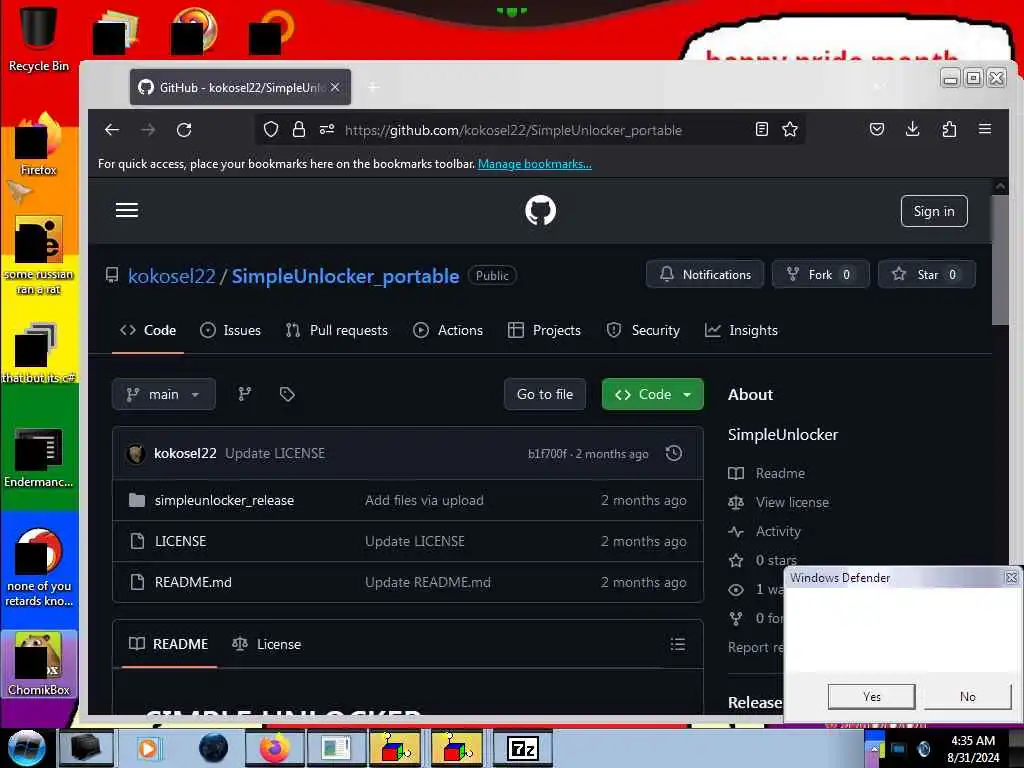Image resolution: width=1024 pixels, height=768 pixels.
Task: Open the Firefox application menu
Action: (x=985, y=129)
